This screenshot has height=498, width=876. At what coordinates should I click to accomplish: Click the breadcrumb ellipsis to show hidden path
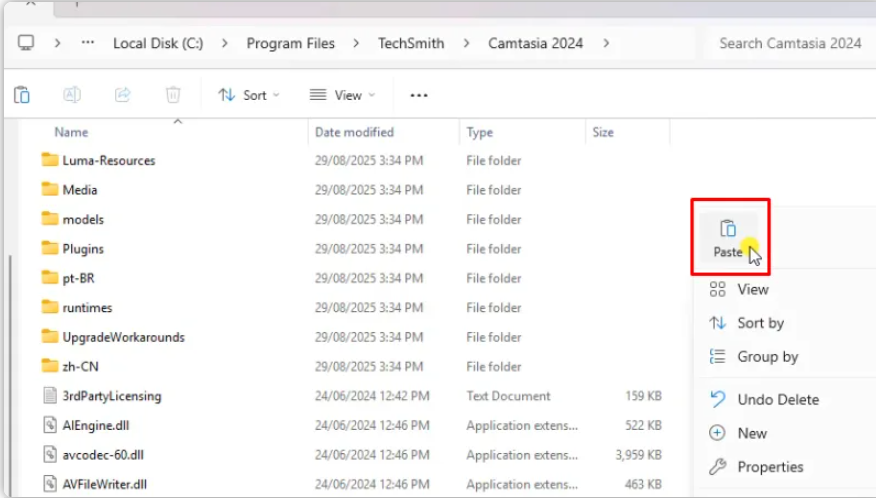point(88,43)
